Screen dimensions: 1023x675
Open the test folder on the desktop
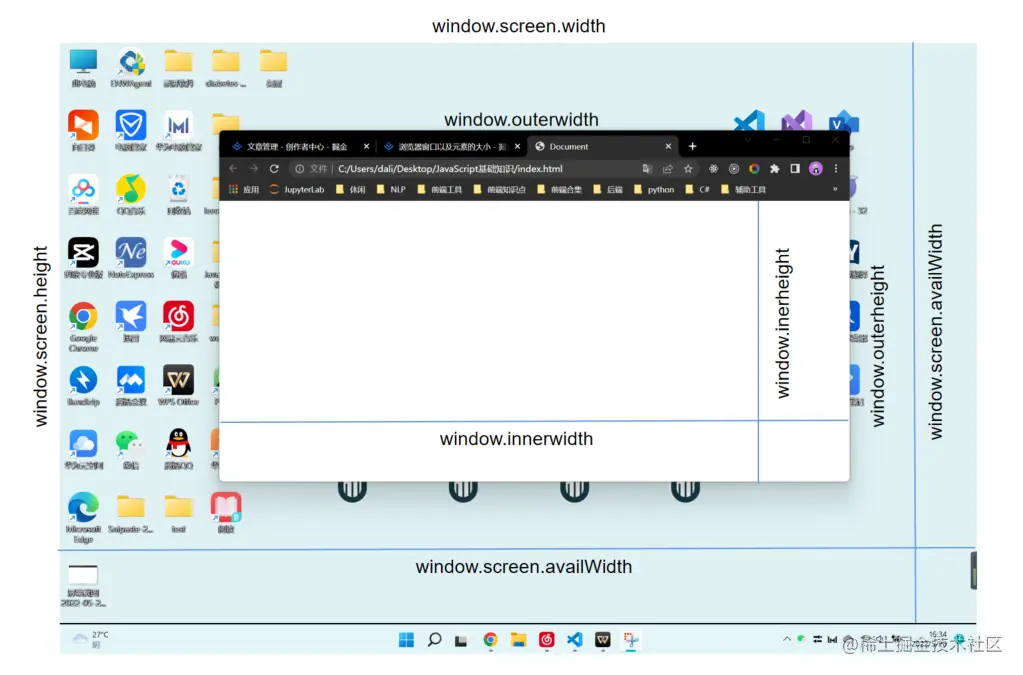tap(178, 513)
